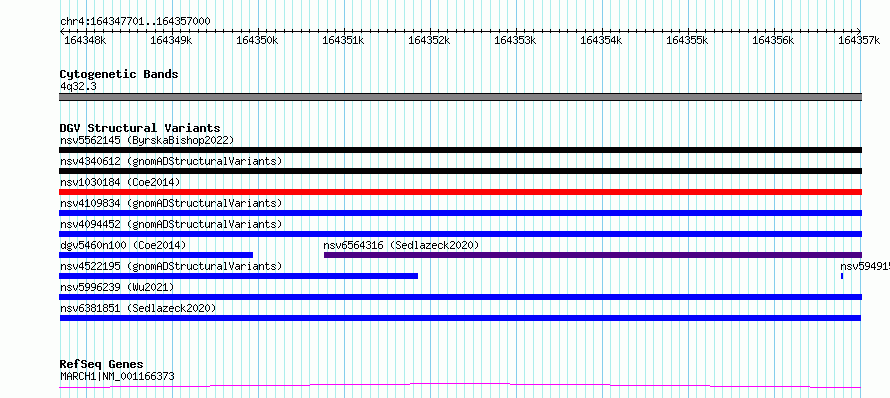
Task: Click the gray 4q32.3 cytogenetic band bar
Action: (460, 97)
